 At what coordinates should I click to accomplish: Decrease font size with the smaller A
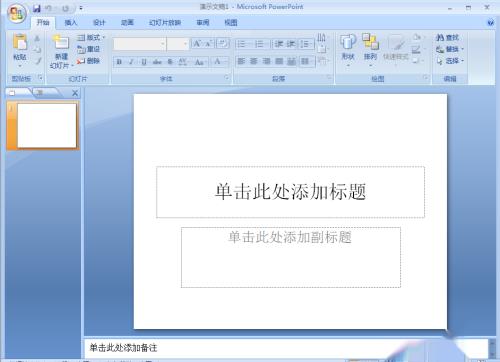(209, 44)
